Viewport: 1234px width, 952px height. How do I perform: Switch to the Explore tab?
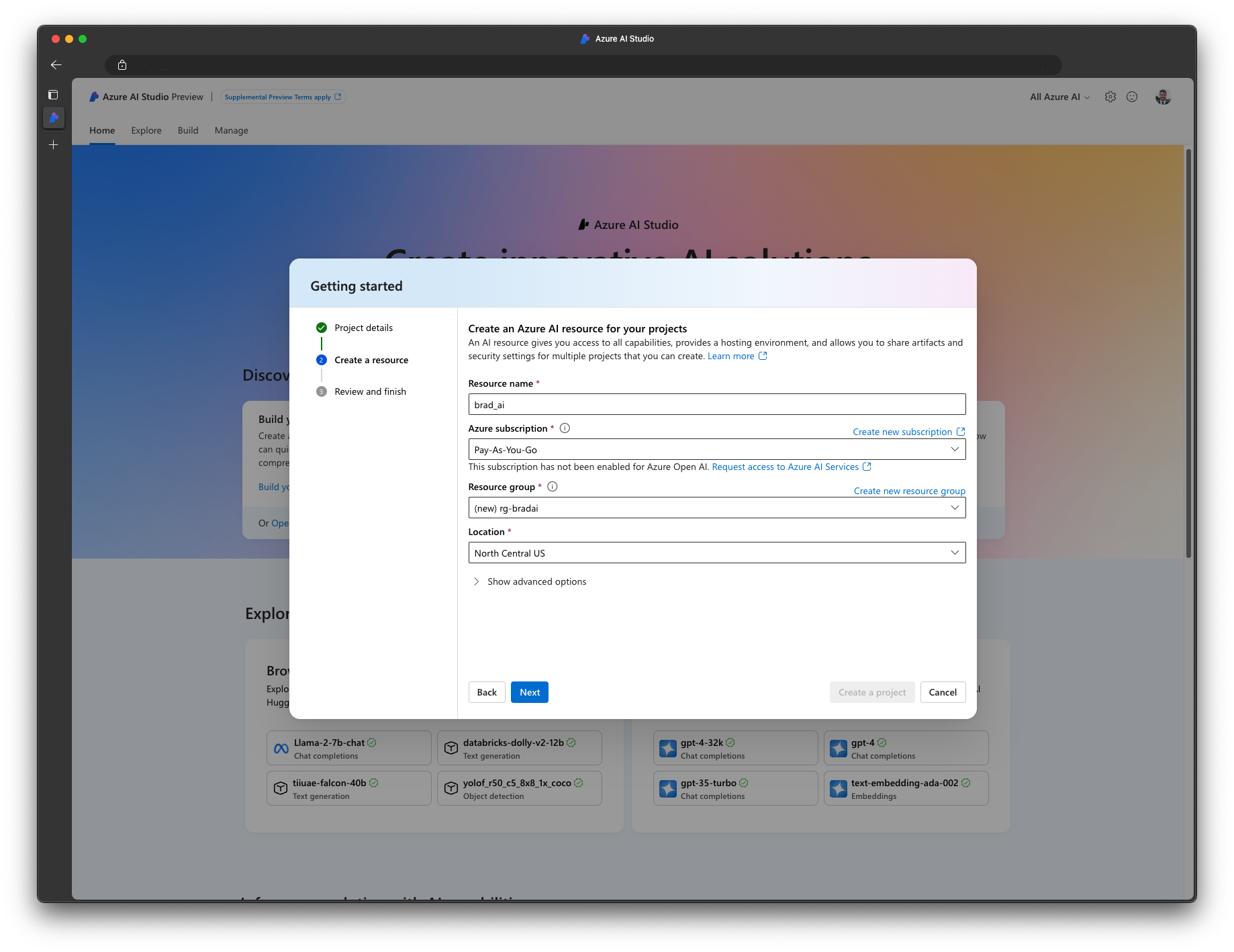[x=146, y=130]
